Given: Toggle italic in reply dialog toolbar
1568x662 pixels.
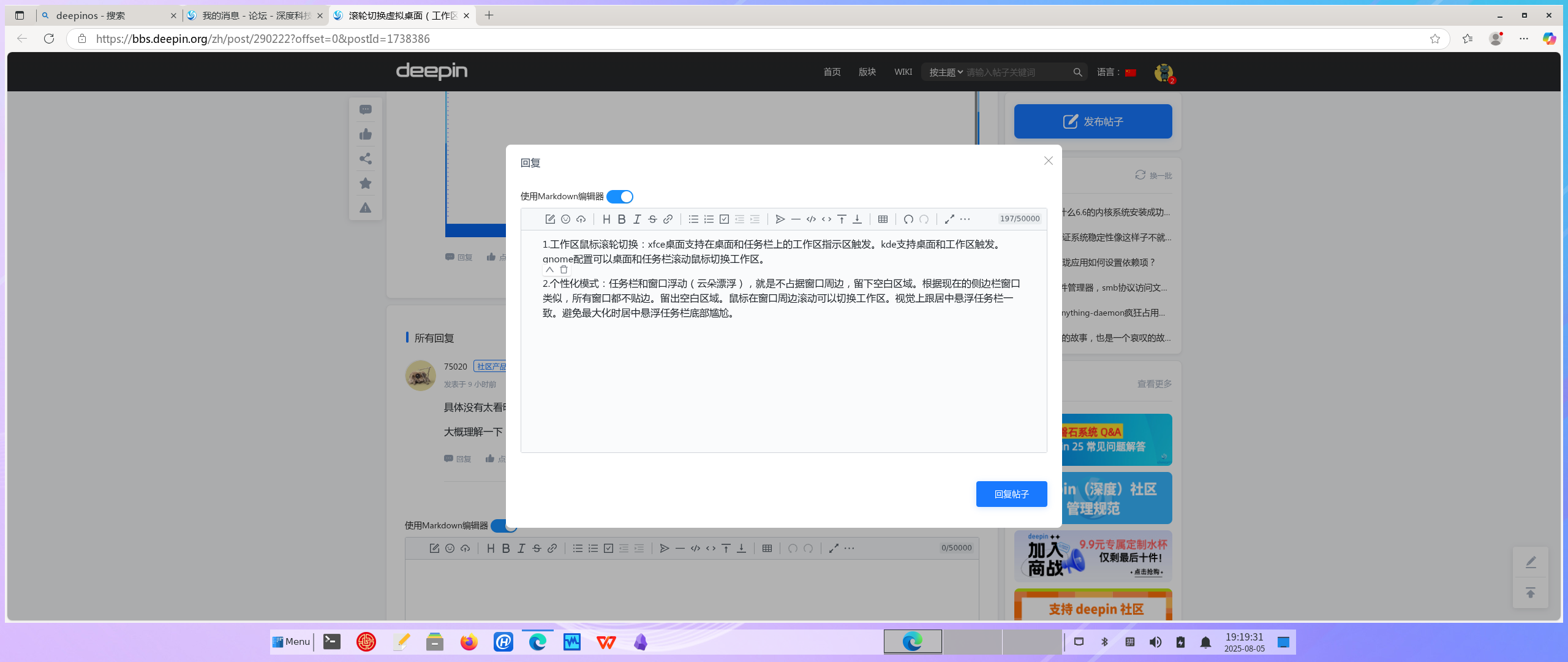Looking at the screenshot, I should 637,219.
